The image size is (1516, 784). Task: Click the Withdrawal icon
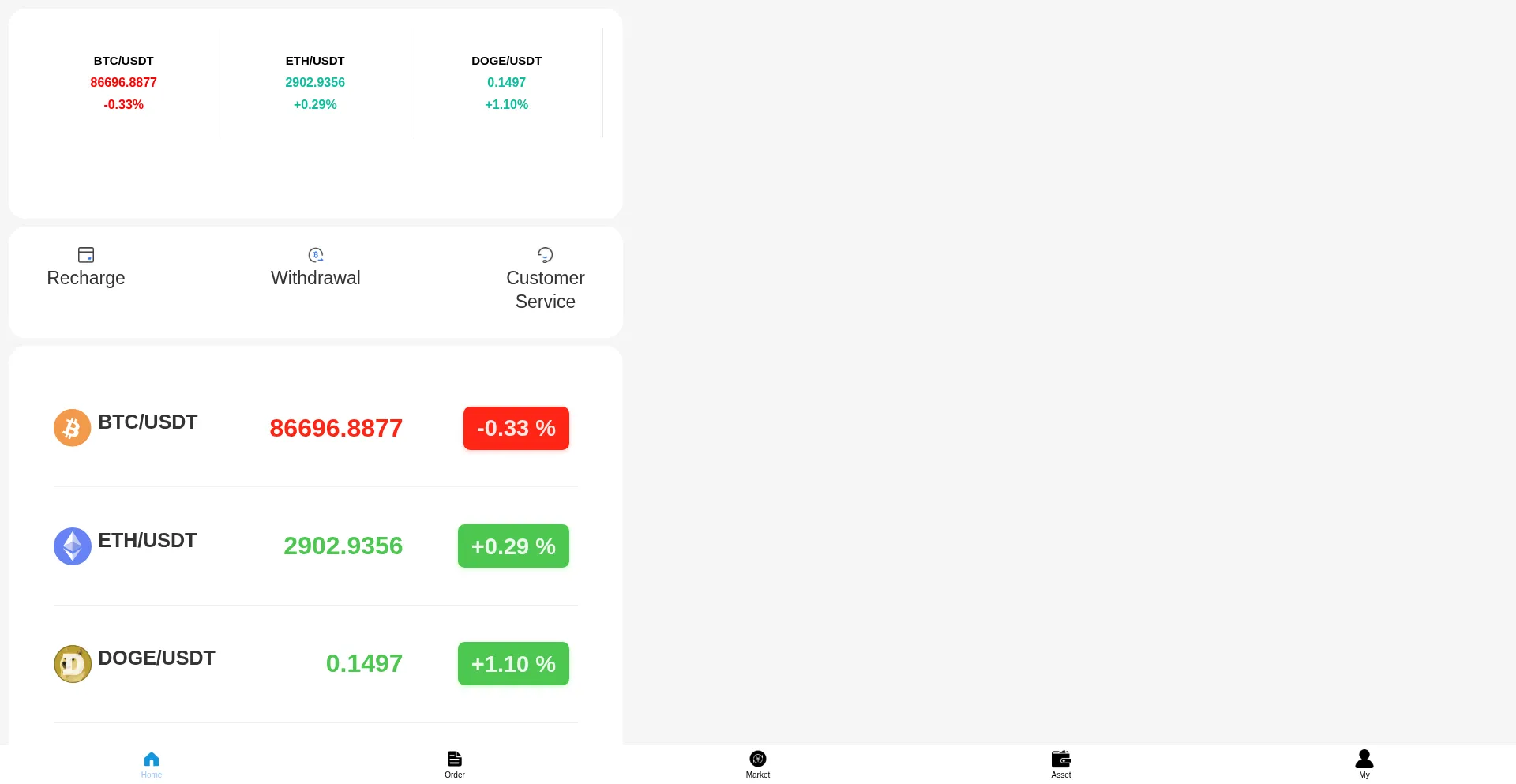pyautogui.click(x=316, y=255)
